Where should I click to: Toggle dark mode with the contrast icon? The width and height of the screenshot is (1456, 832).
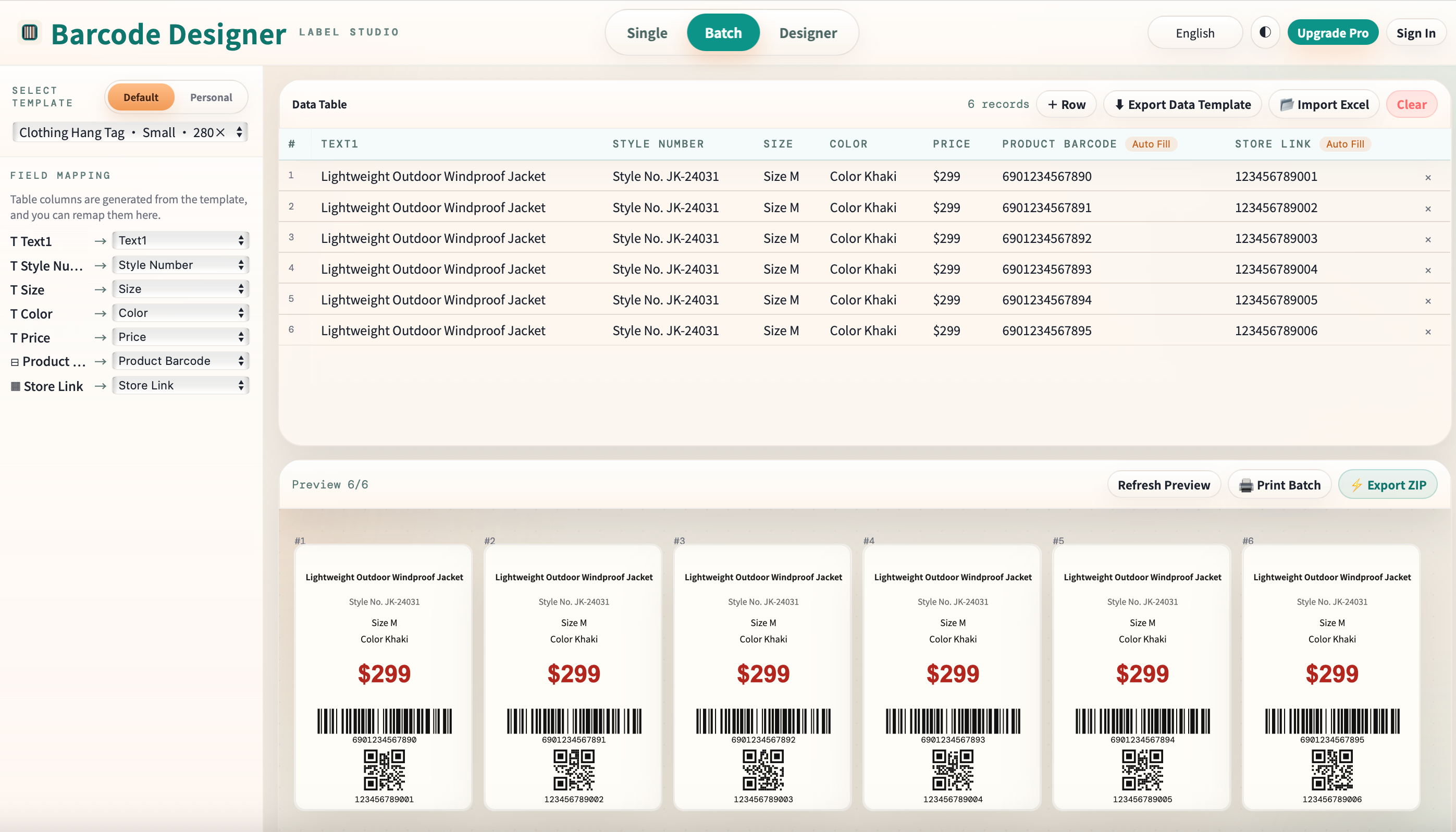pyautogui.click(x=1264, y=32)
